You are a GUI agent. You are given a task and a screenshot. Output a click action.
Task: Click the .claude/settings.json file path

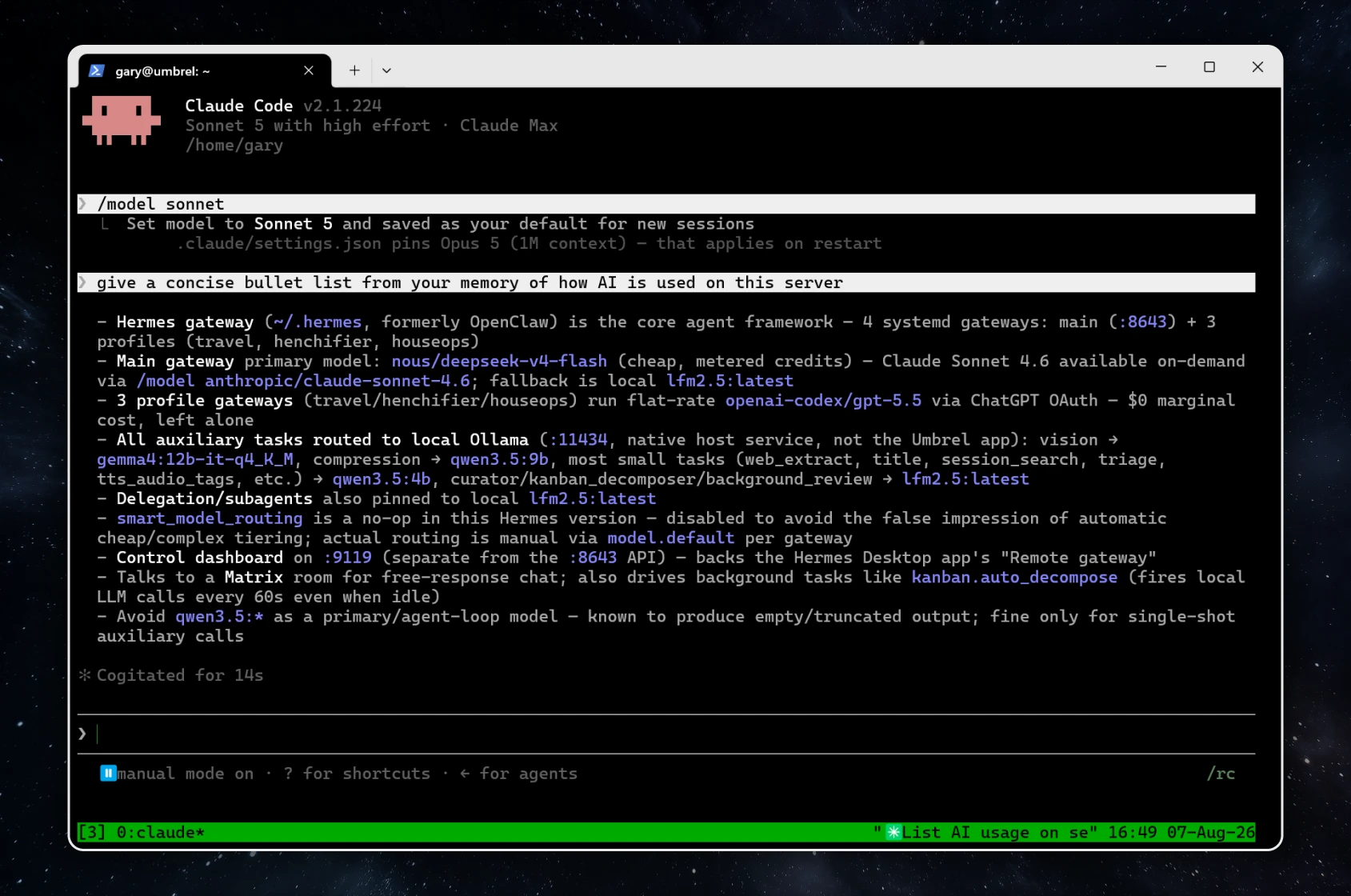pyautogui.click(x=279, y=243)
